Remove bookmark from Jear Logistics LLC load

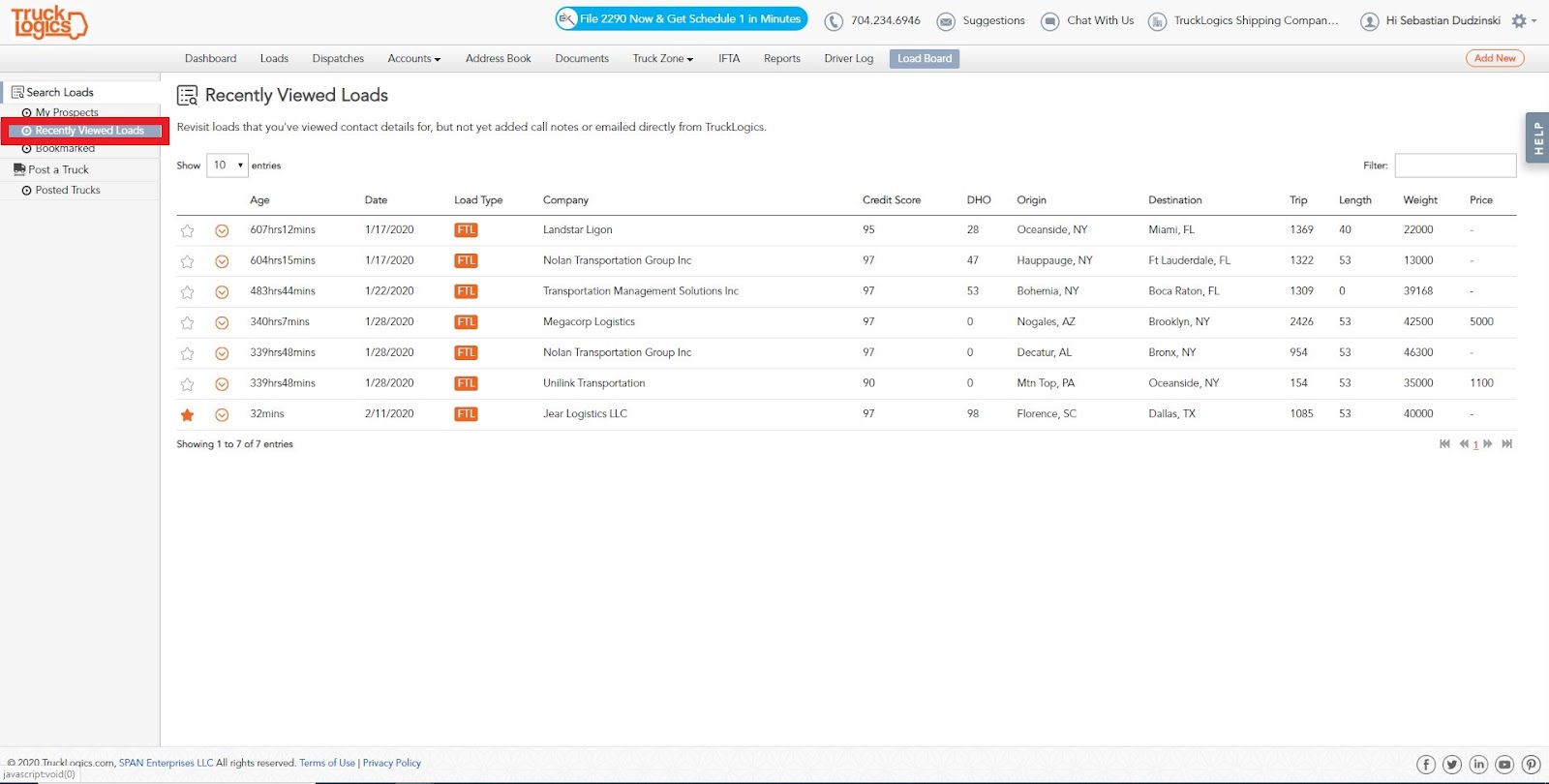[188, 415]
